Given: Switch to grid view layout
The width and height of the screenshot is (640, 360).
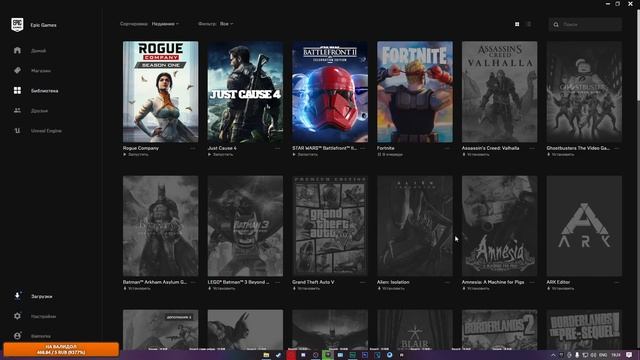Looking at the screenshot, I should (517, 24).
